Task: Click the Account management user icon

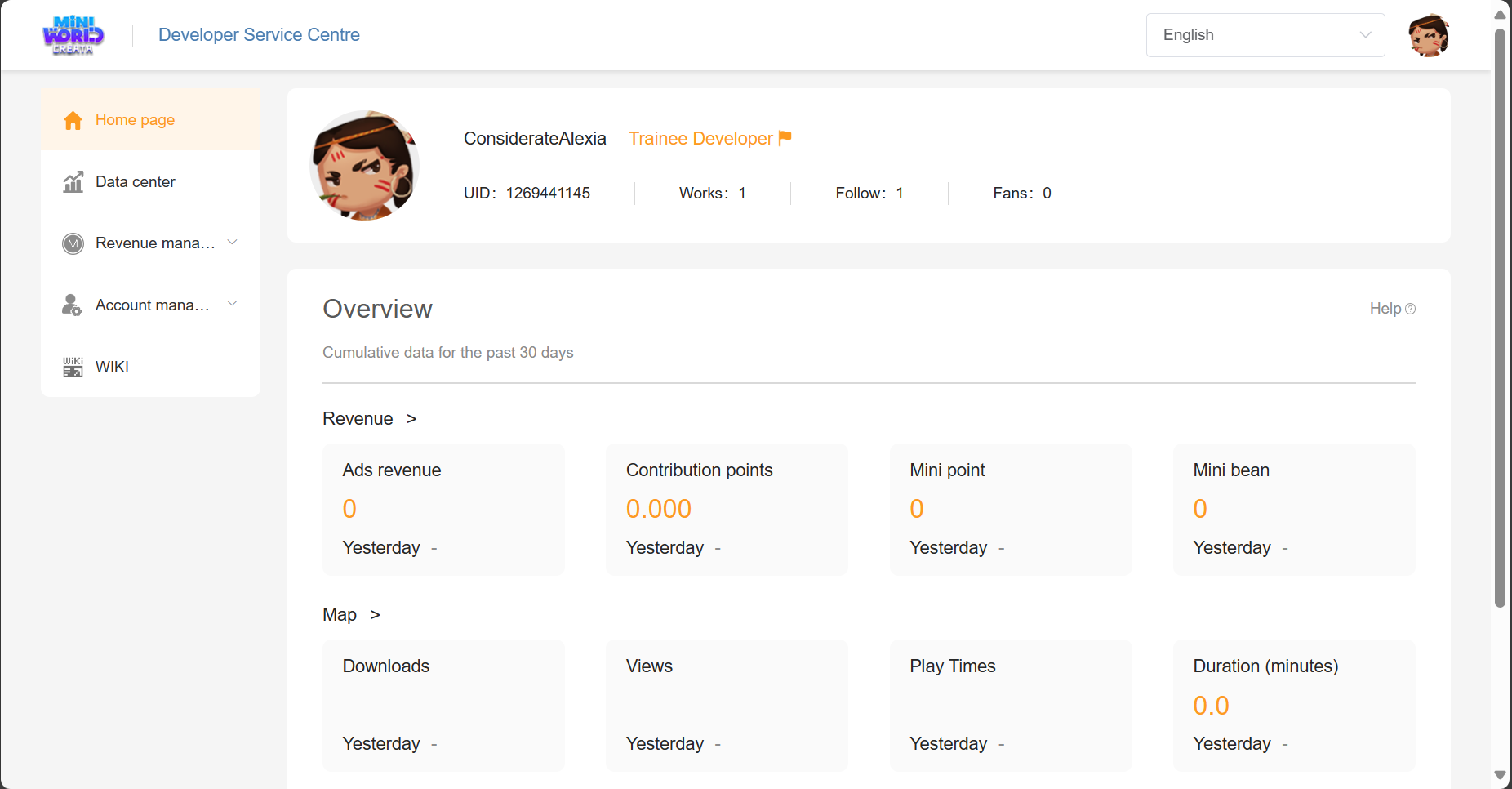Action: click(73, 305)
